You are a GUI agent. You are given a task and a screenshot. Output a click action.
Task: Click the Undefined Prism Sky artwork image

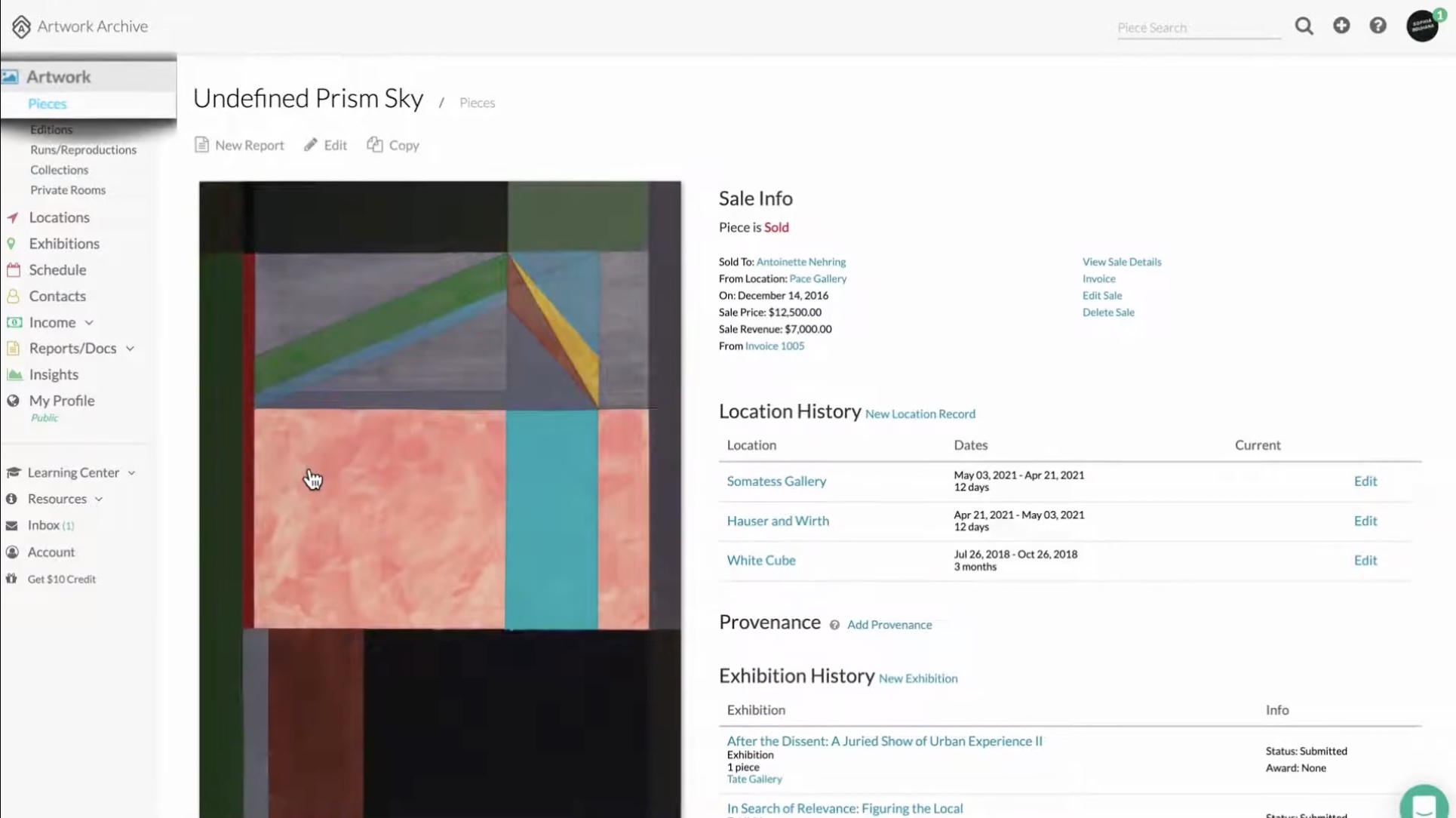(x=440, y=499)
